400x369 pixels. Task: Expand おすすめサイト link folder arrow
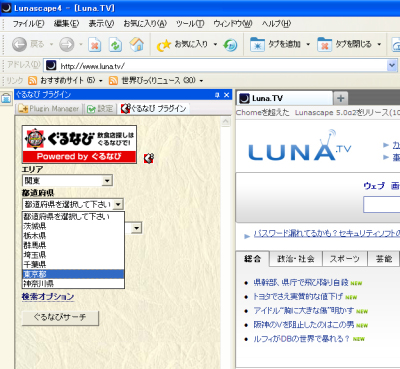click(x=100, y=81)
